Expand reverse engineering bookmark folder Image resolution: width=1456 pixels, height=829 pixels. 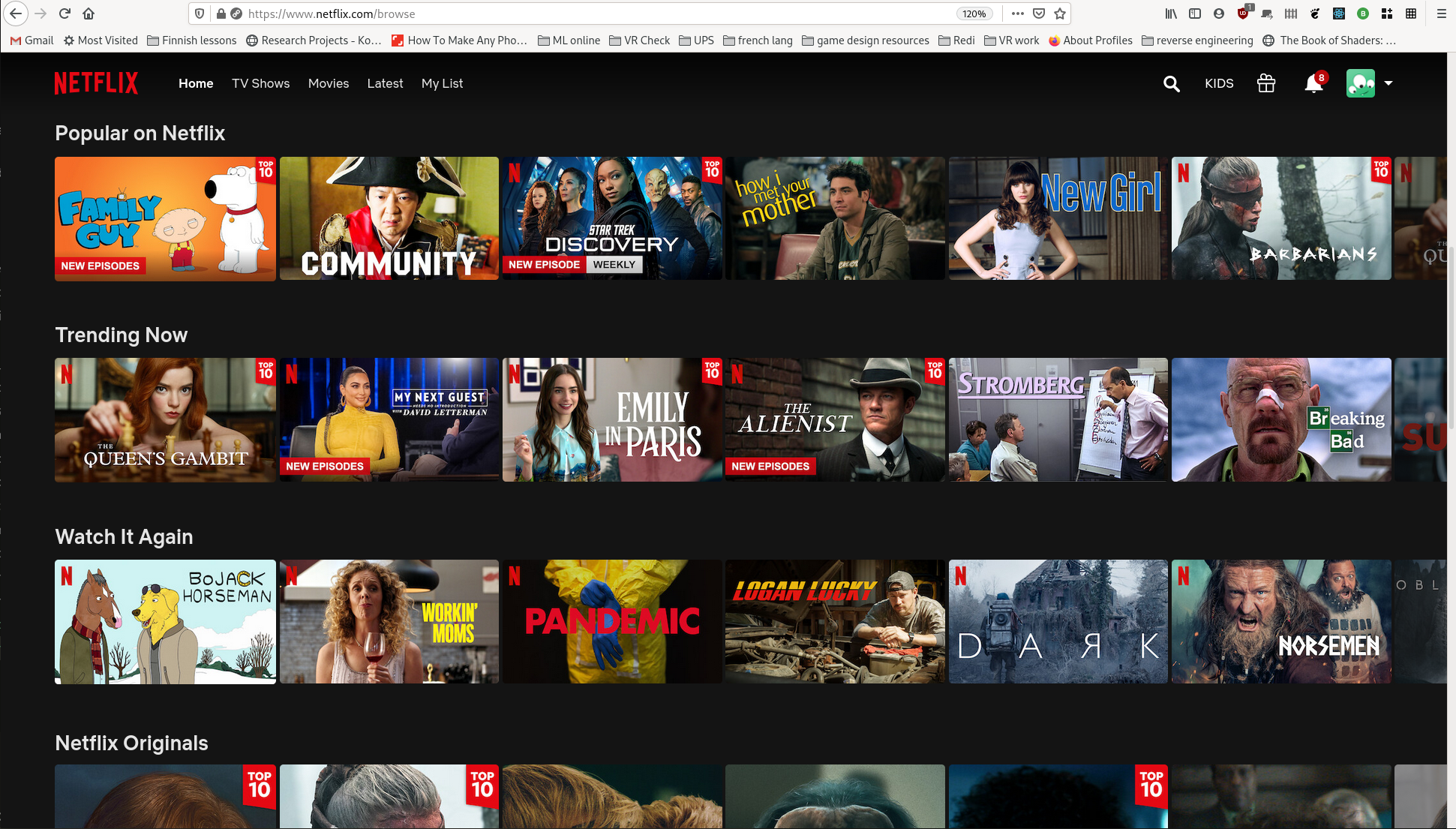(x=1197, y=41)
